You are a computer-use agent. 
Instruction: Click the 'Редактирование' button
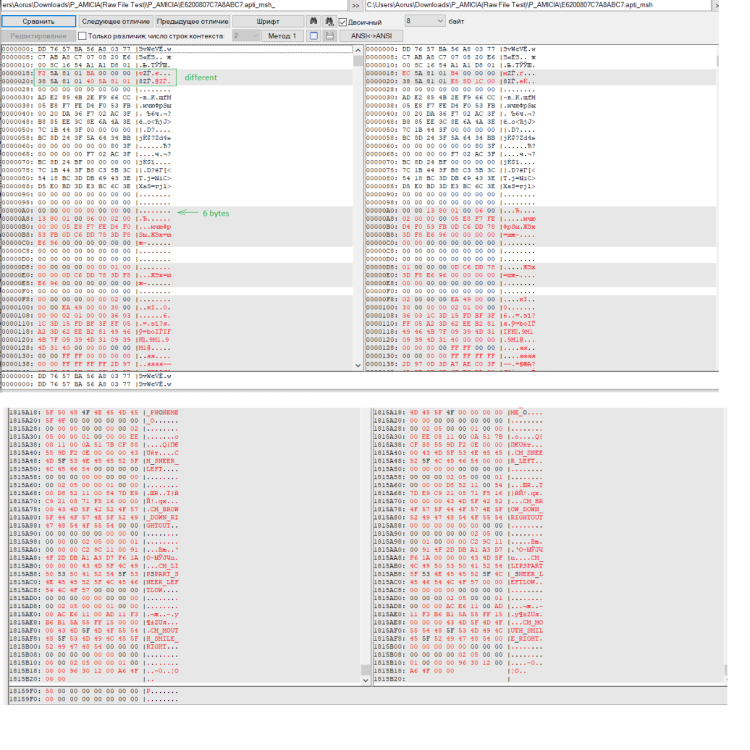[37, 35]
